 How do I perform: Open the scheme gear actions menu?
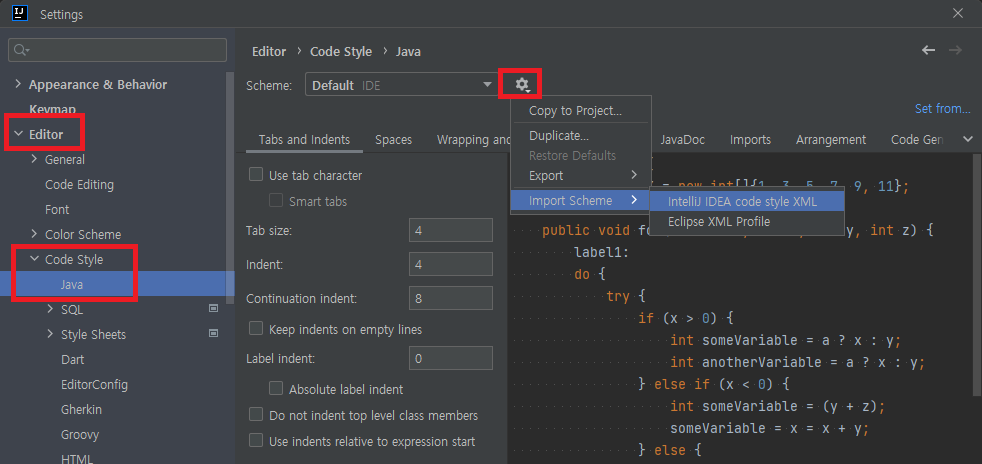(522, 85)
